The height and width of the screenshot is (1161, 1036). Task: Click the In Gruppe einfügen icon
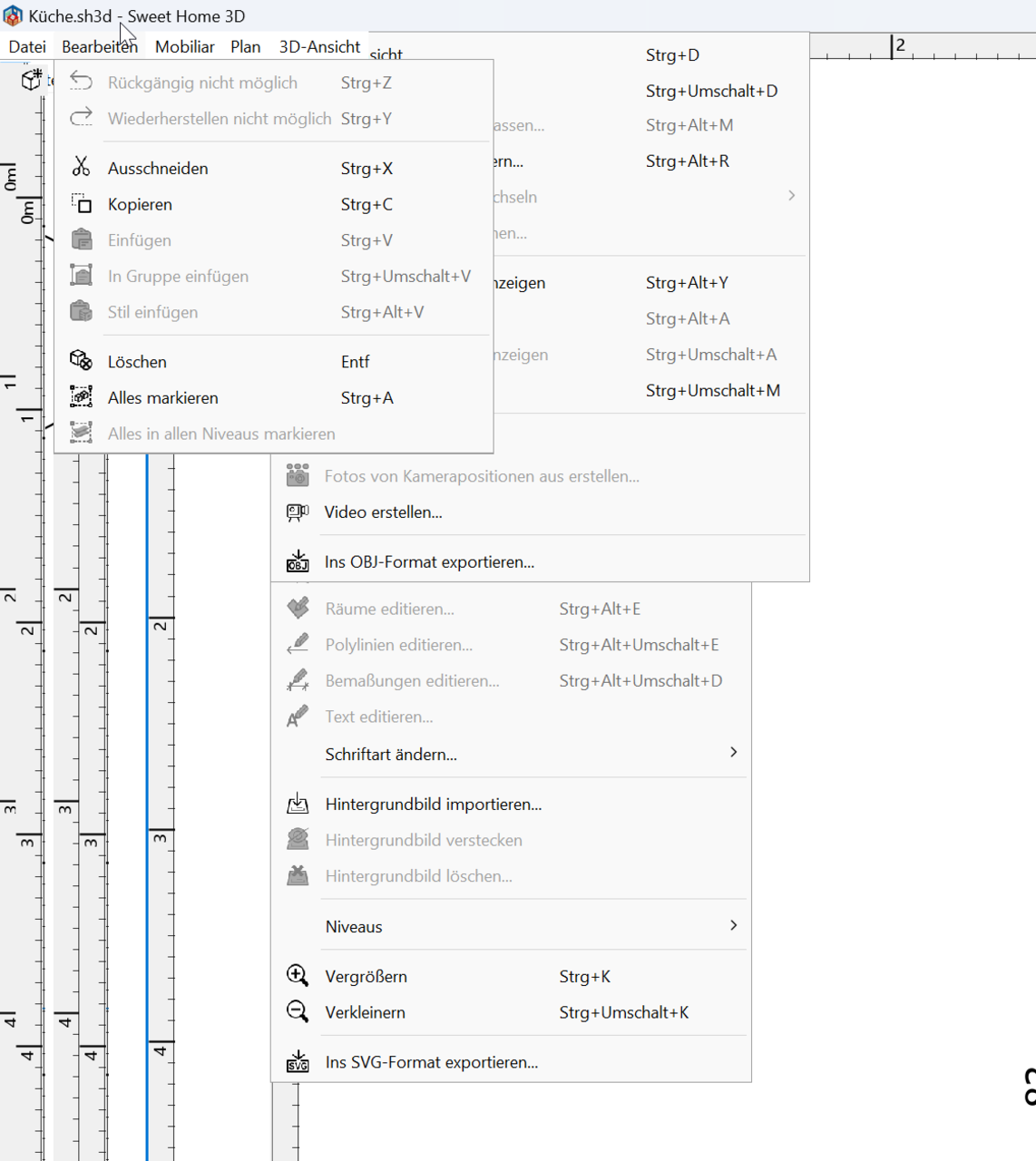click(82, 275)
